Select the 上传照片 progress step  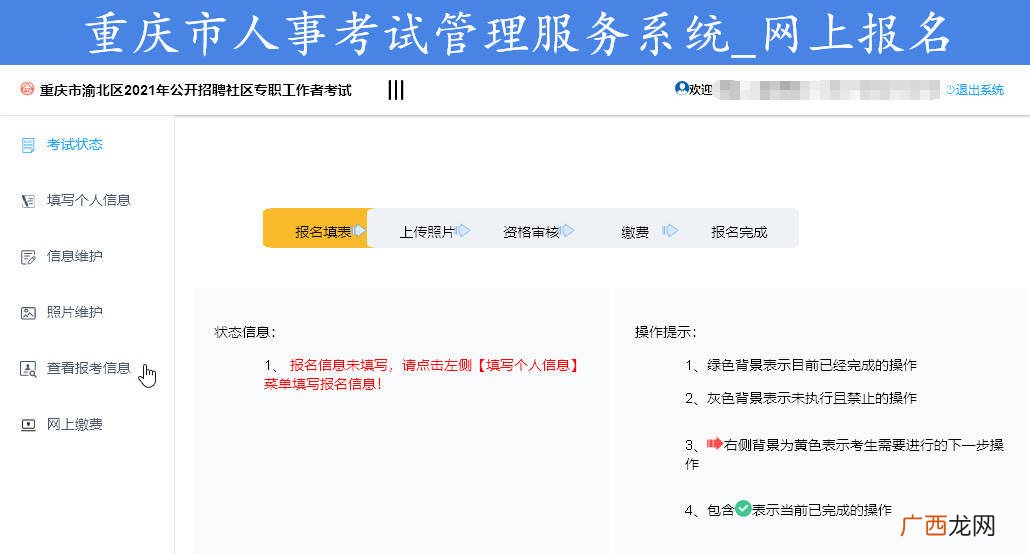(427, 232)
